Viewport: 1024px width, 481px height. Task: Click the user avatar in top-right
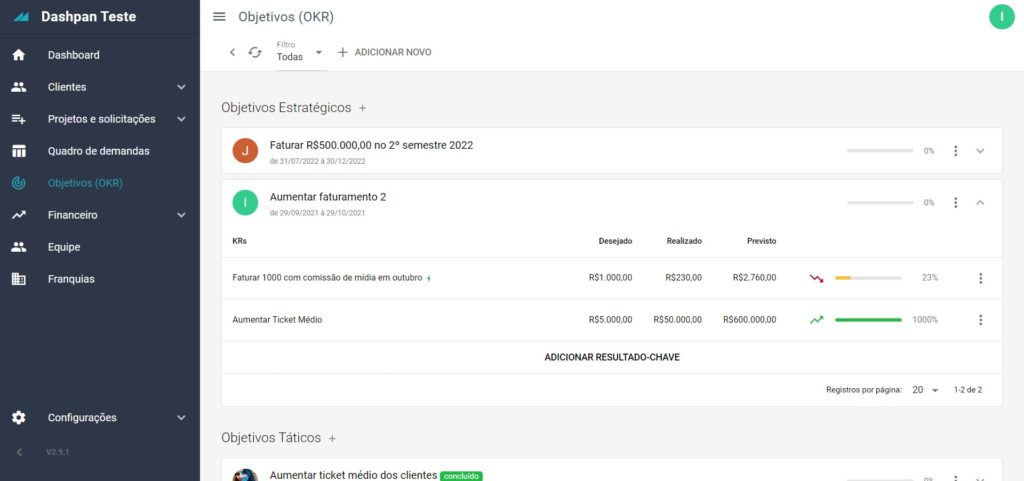pyautogui.click(x=1001, y=17)
